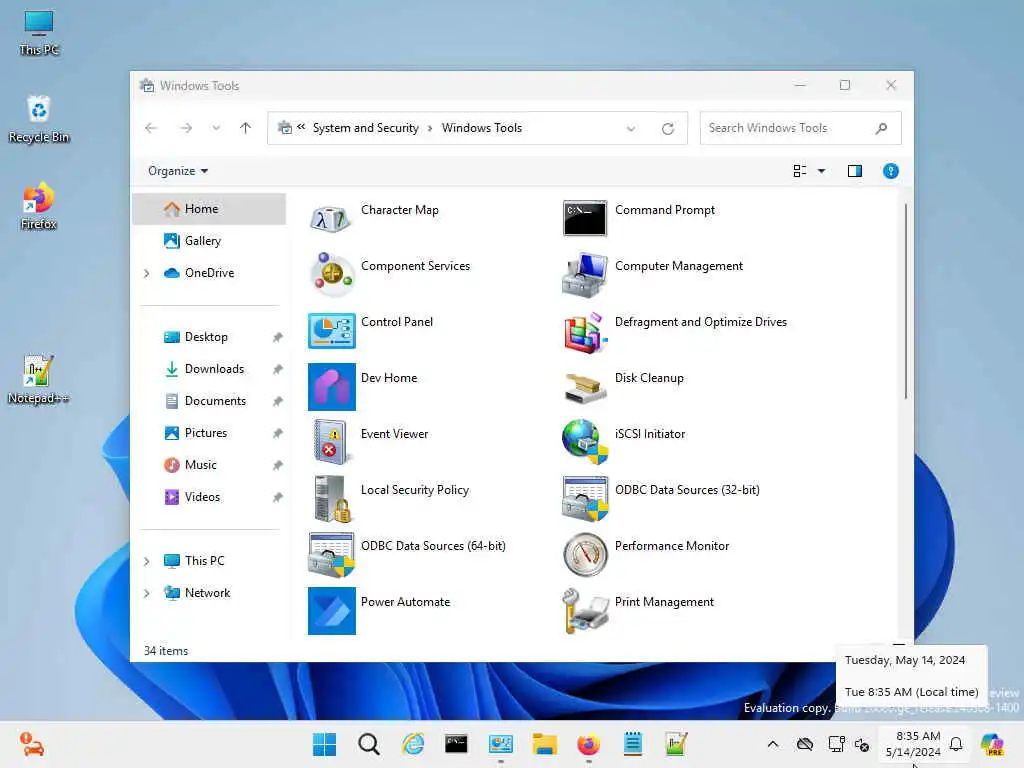
Task: Select the Notepad++ desktop shortcut
Action: 38,379
